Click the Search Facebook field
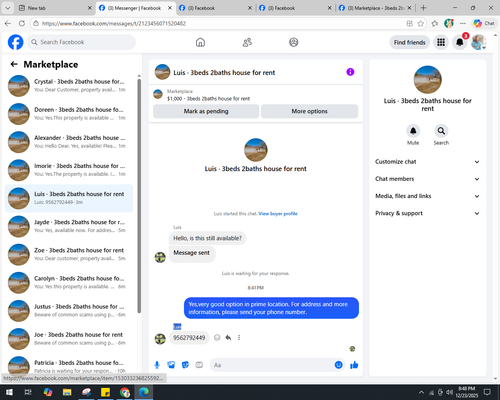 (x=81, y=42)
